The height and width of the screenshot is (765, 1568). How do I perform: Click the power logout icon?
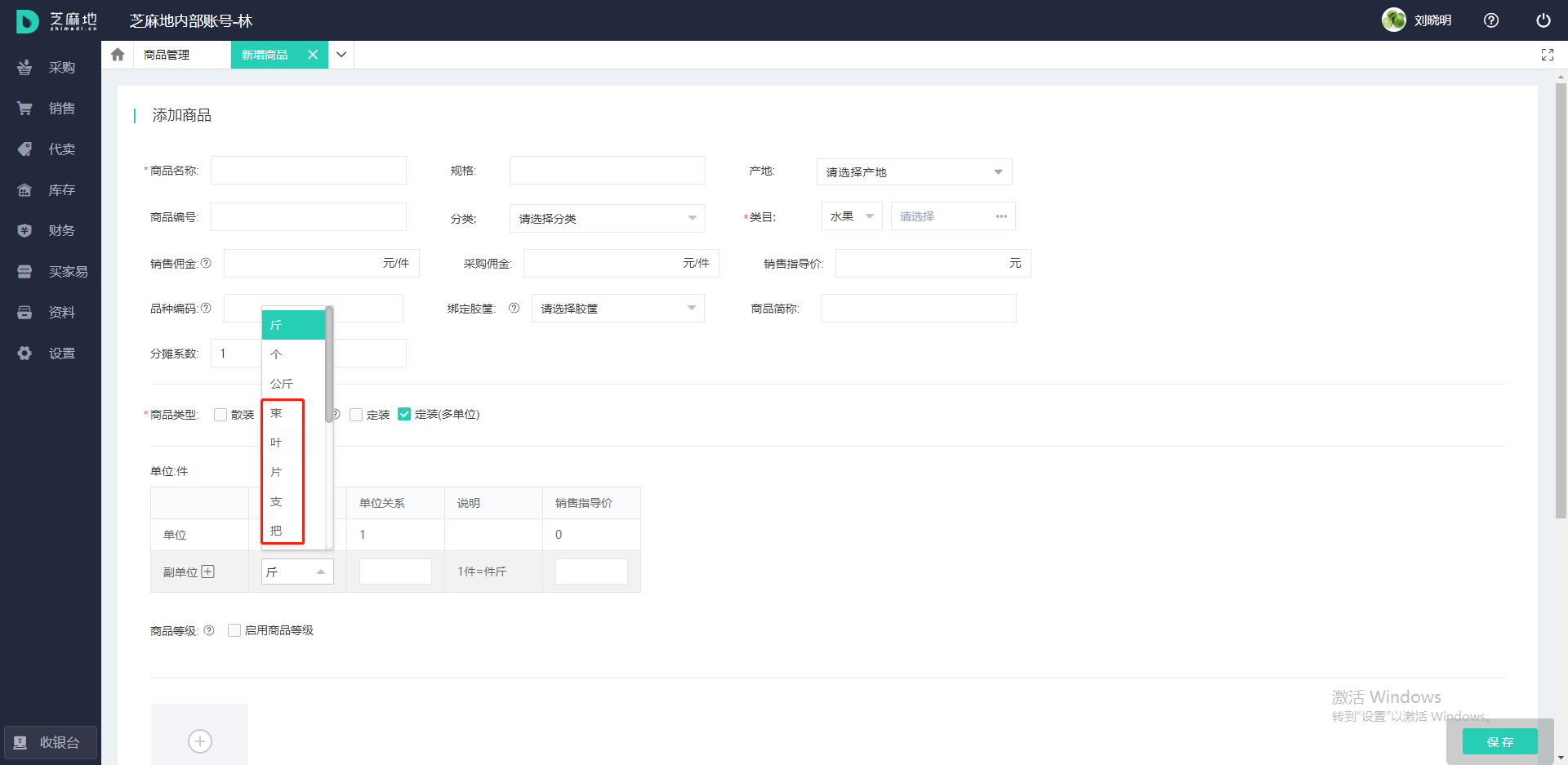coord(1543,20)
